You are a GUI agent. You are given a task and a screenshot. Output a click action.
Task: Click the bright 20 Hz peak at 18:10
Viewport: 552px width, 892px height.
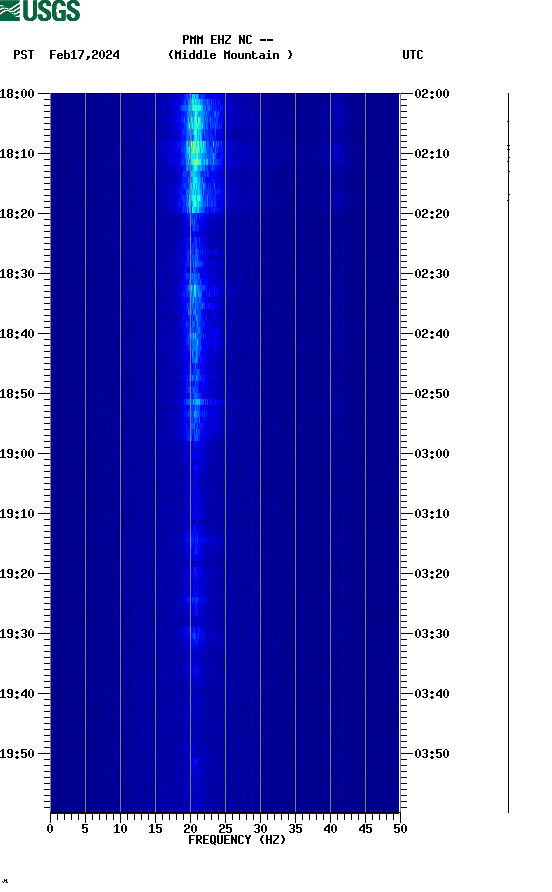195,154
